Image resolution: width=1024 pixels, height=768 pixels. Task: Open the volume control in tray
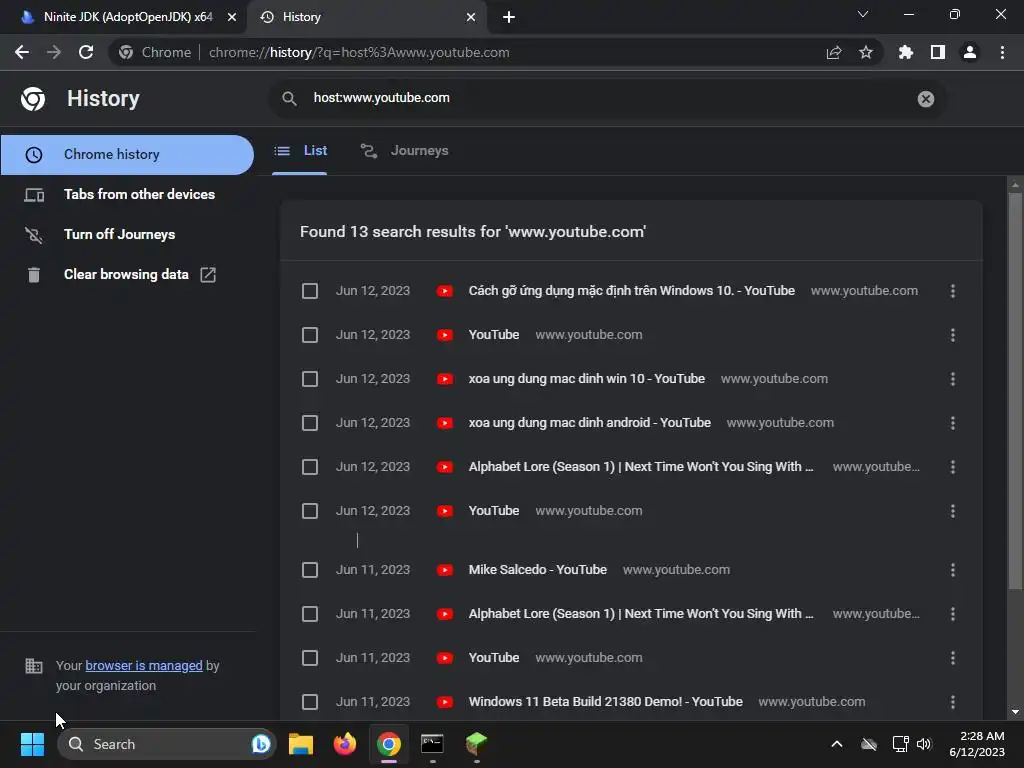pos(924,744)
